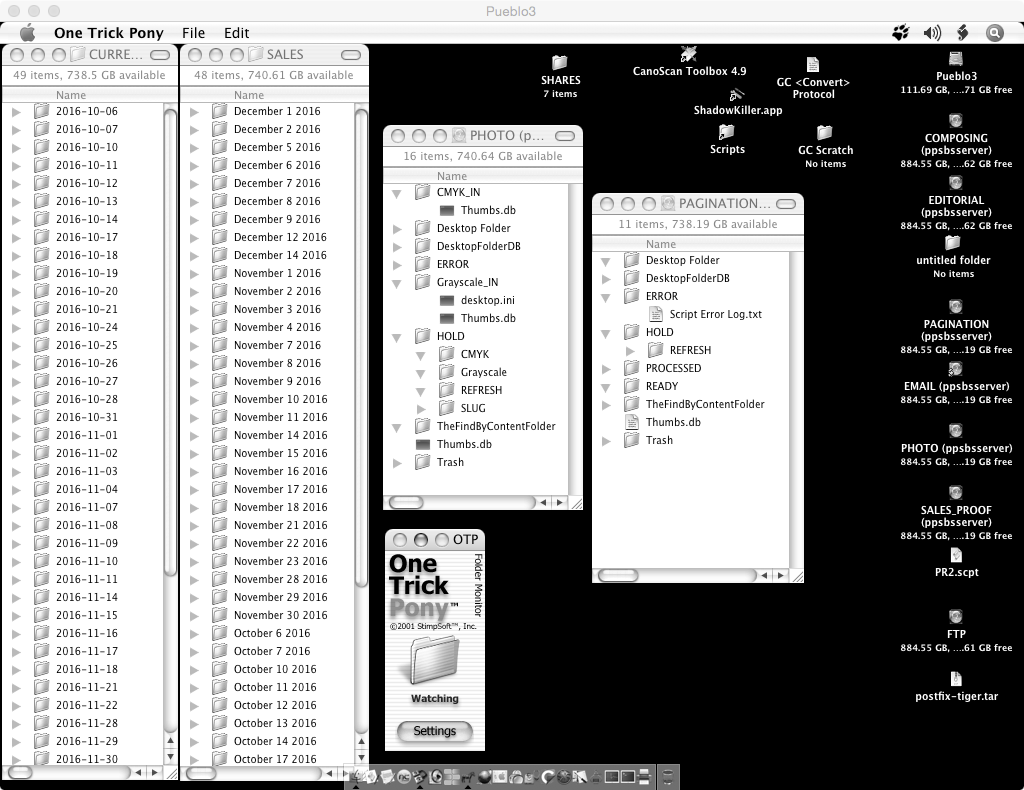Open the SHARES folder on the desktop

pyautogui.click(x=560, y=63)
